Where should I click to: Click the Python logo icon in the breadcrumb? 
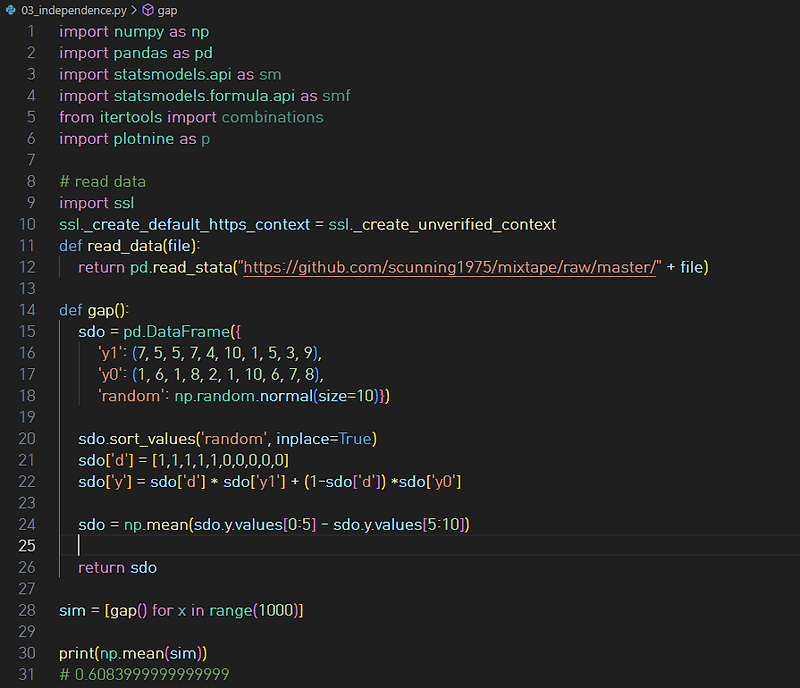[x=10, y=10]
